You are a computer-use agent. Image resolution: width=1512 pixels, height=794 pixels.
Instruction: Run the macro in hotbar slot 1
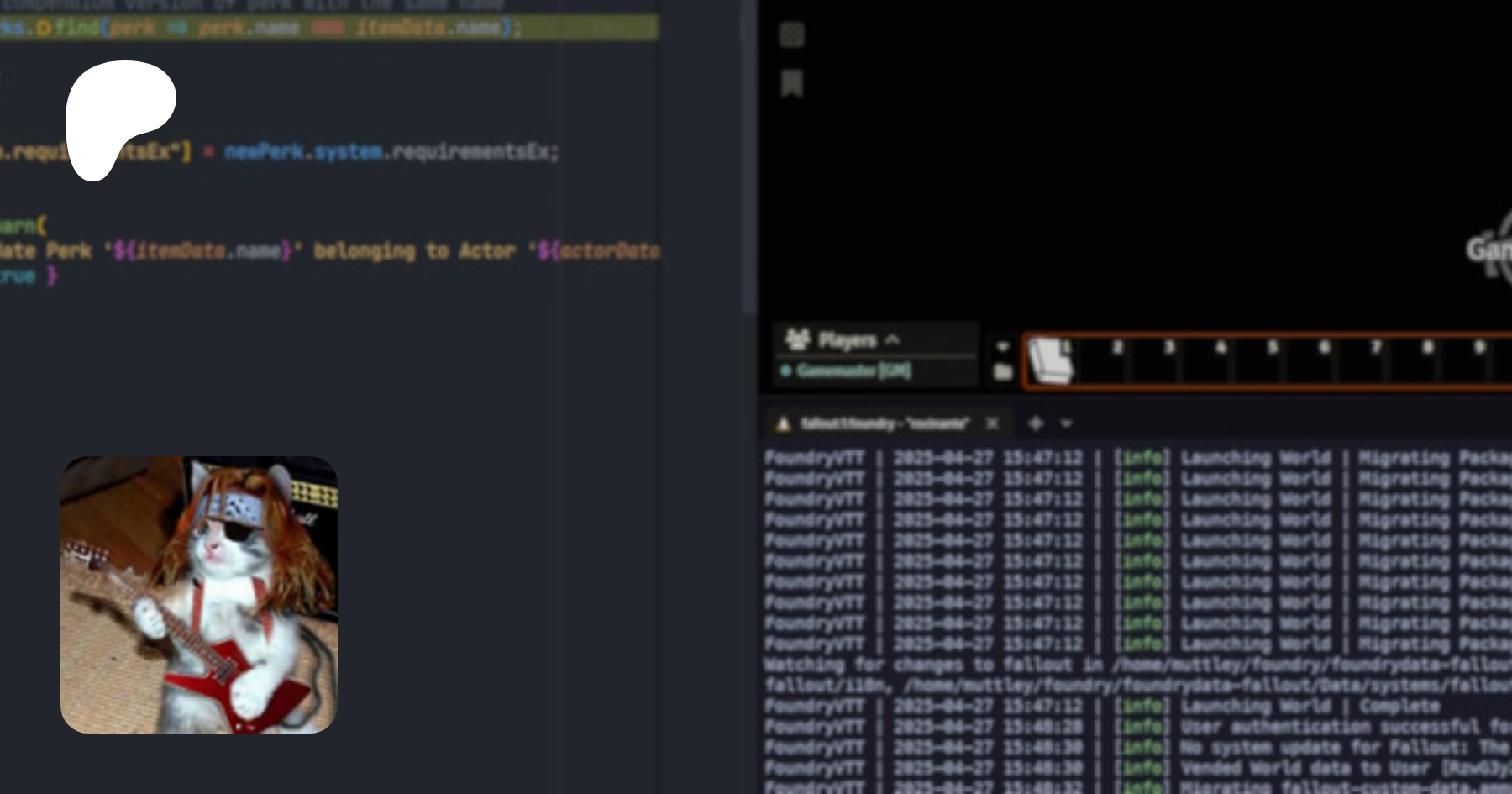[x=1051, y=361]
